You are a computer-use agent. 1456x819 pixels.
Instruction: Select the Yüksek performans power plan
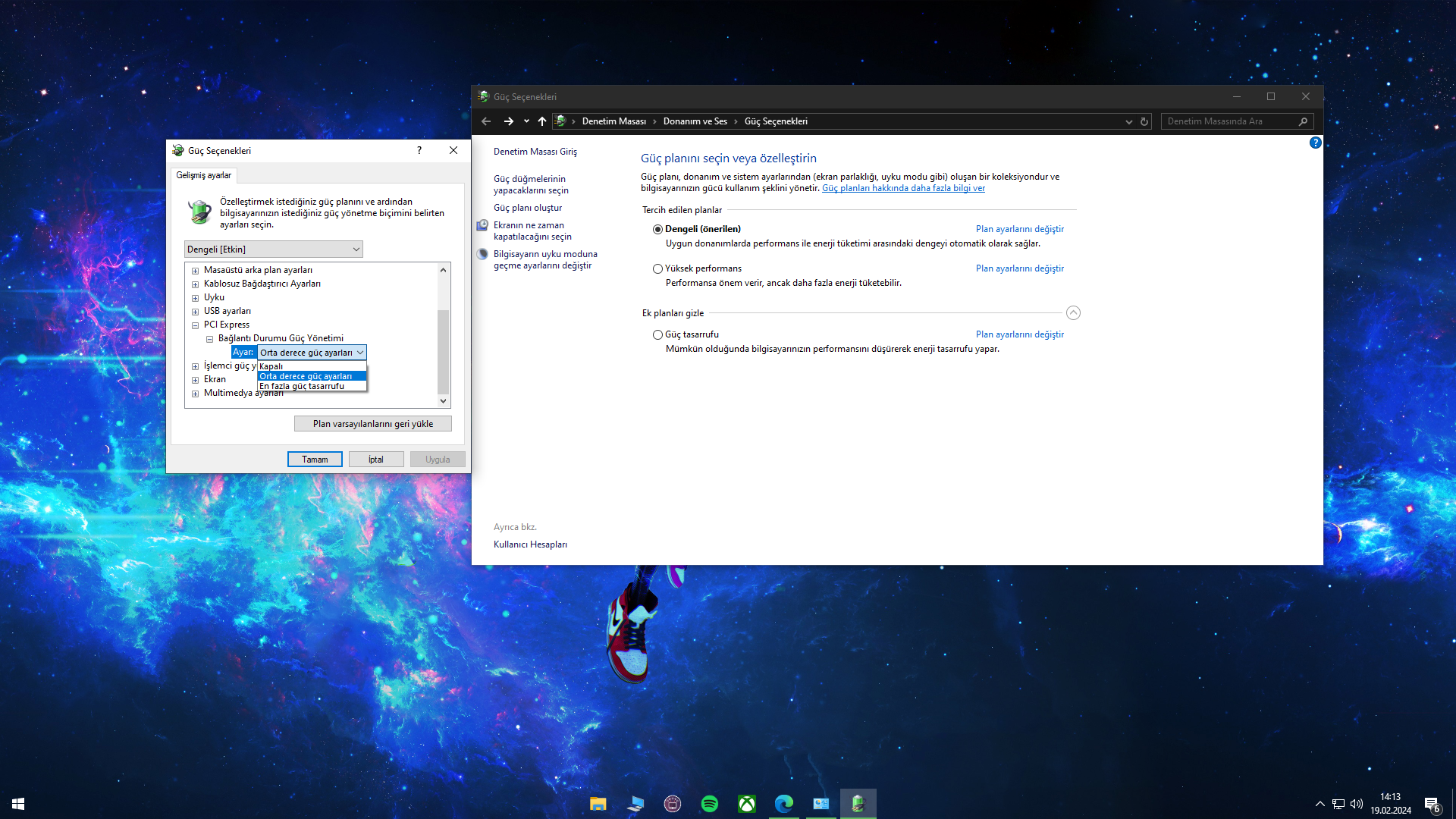pos(657,268)
